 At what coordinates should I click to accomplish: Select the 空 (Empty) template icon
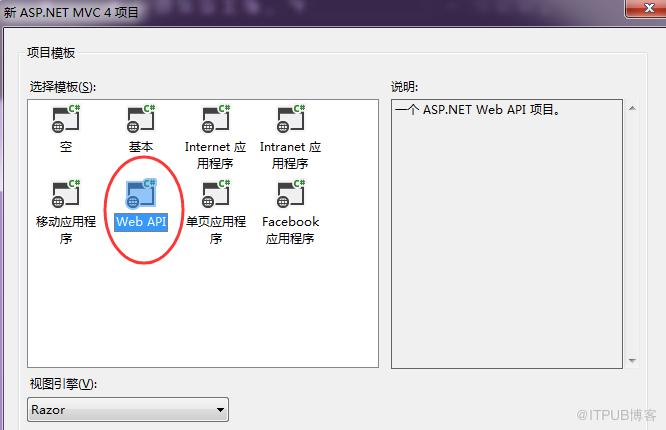66,119
